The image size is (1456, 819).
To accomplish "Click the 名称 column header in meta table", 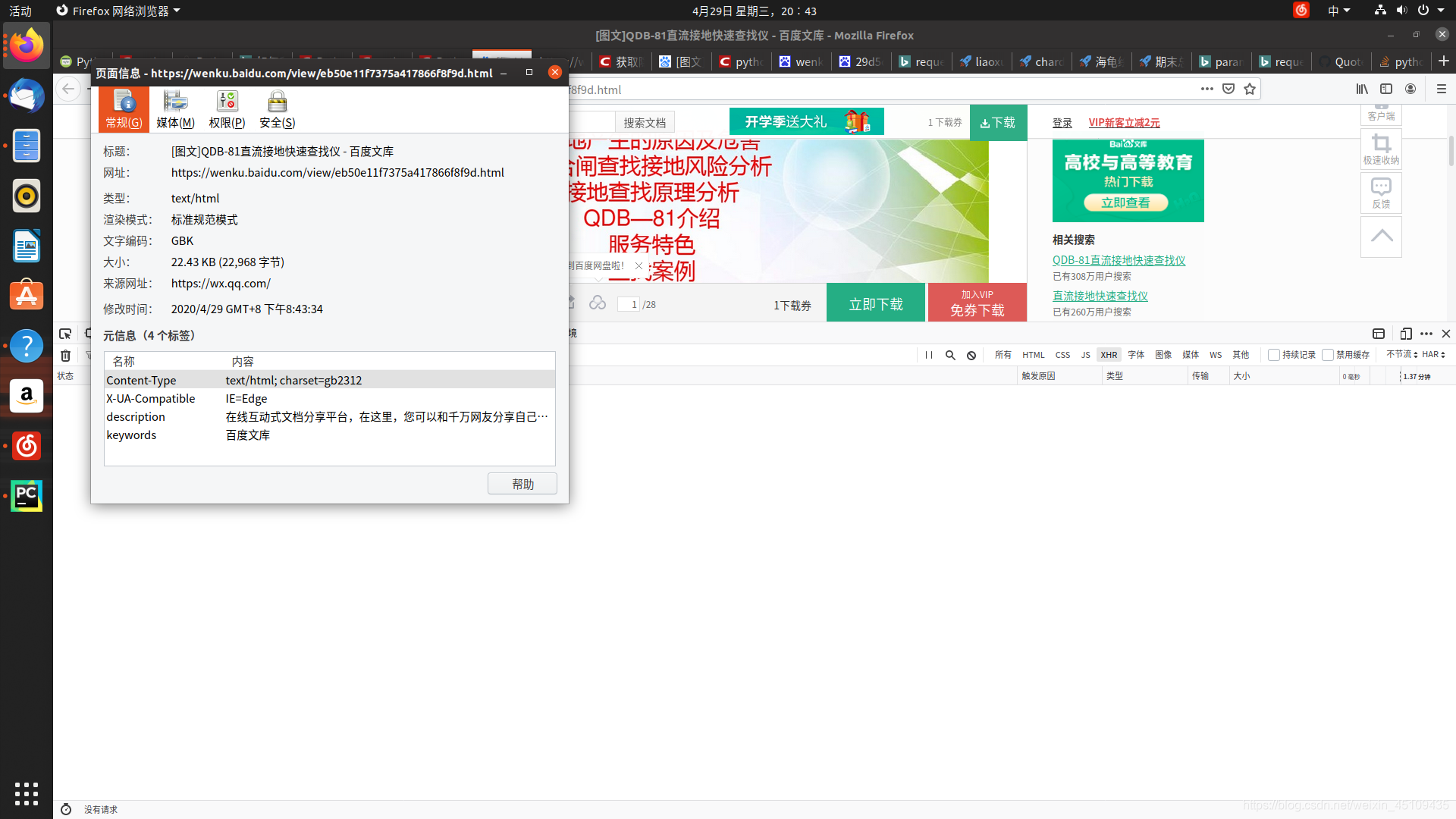I will pos(165,361).
